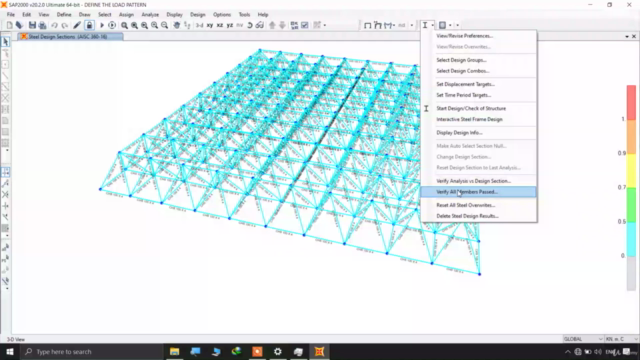This screenshot has width=640, height=360.
Task: Move down in list with down arrow
Action: point(282,25)
